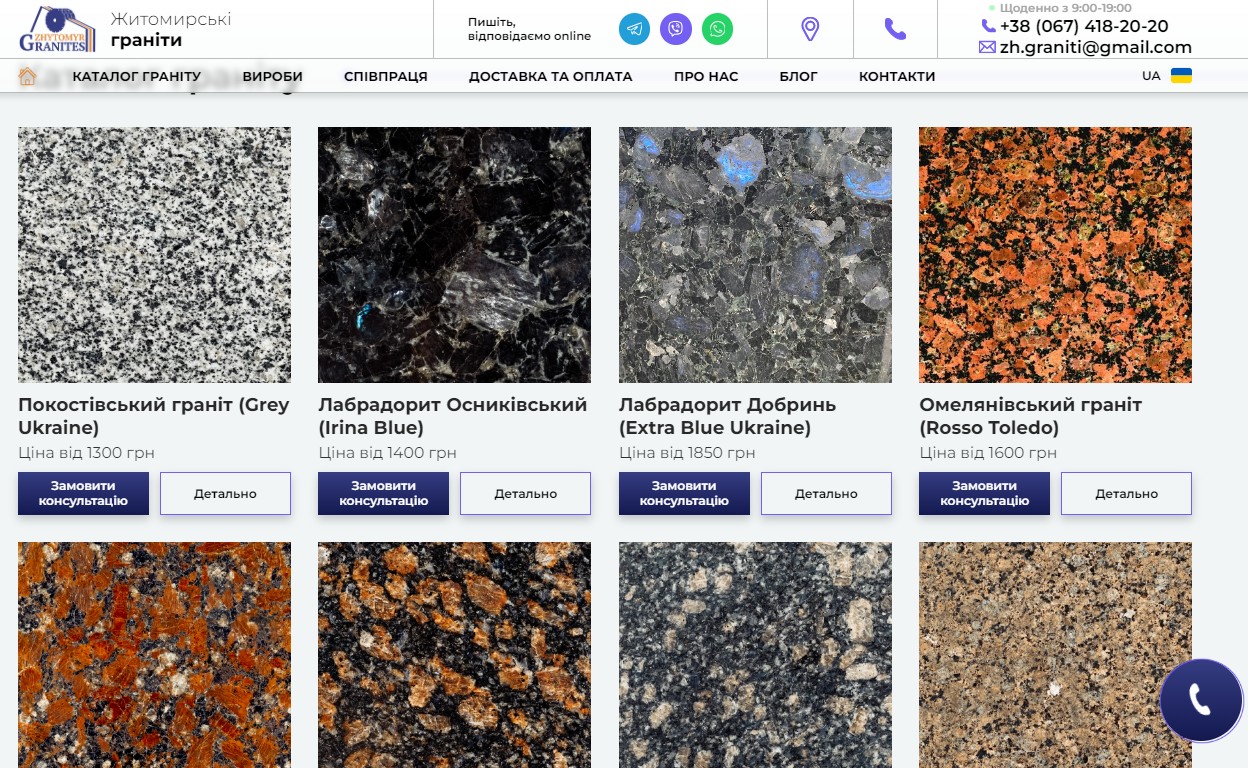Click the map location pin icon
The height and width of the screenshot is (768, 1248).
(810, 29)
